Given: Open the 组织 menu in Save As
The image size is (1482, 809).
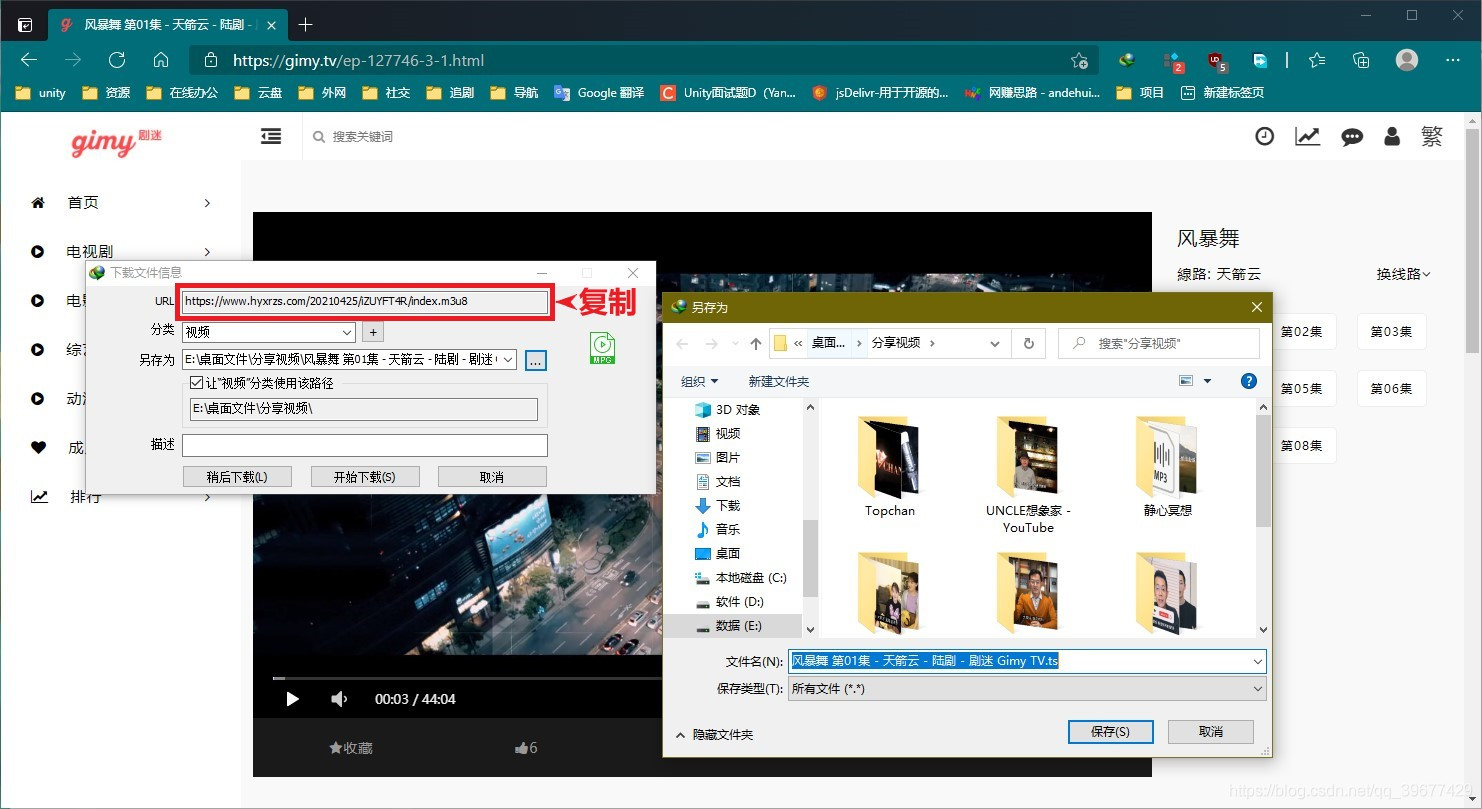Looking at the screenshot, I should pyautogui.click(x=699, y=381).
